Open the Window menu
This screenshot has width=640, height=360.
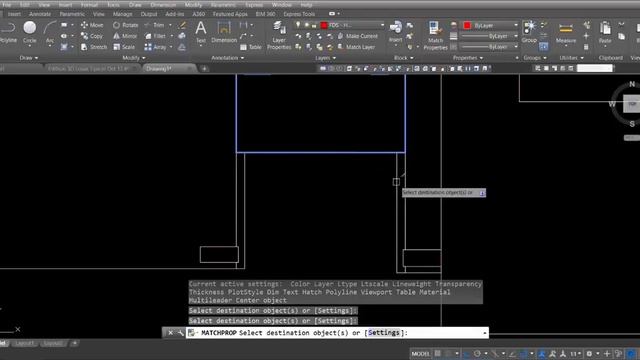click(x=282, y=5)
